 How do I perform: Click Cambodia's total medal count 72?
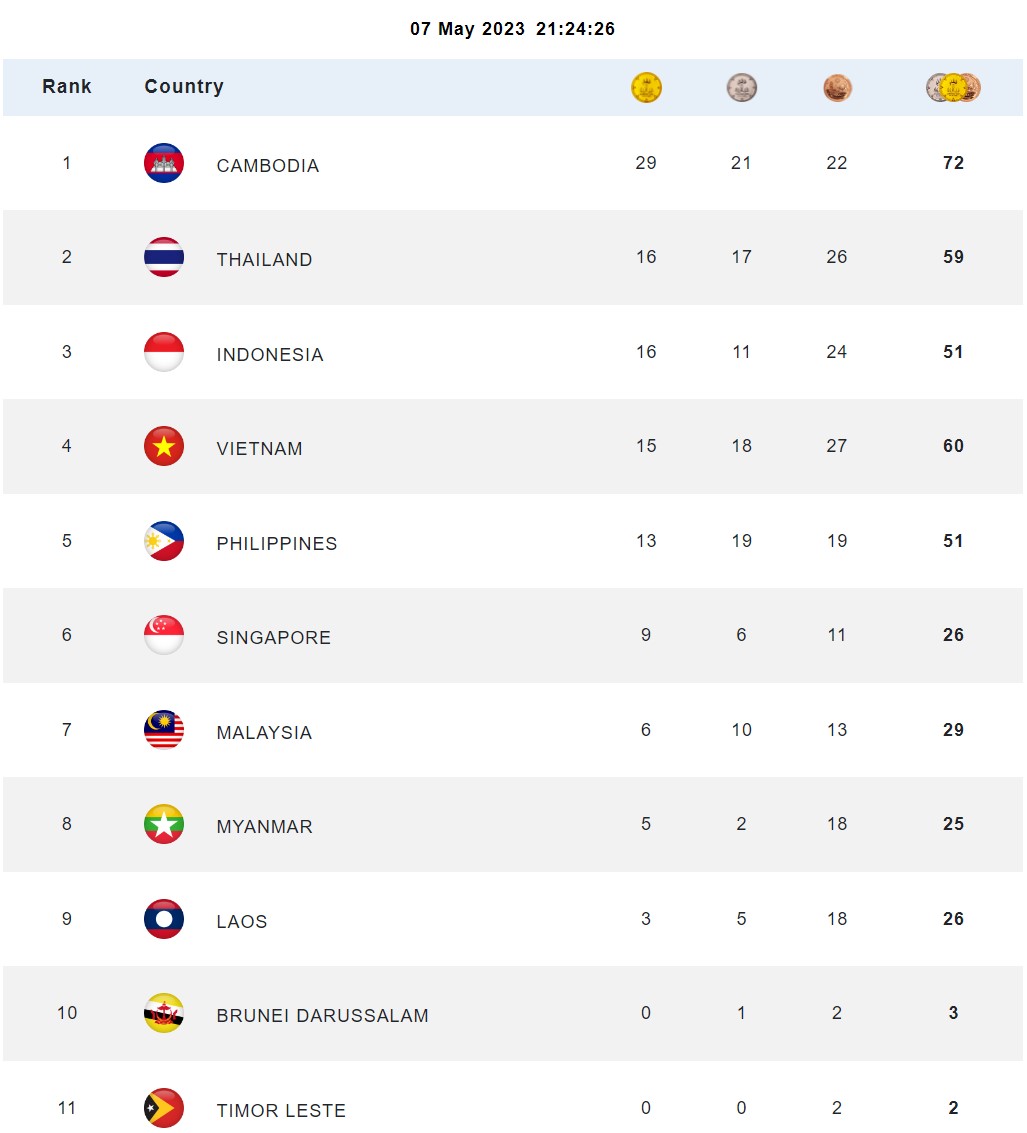(953, 163)
